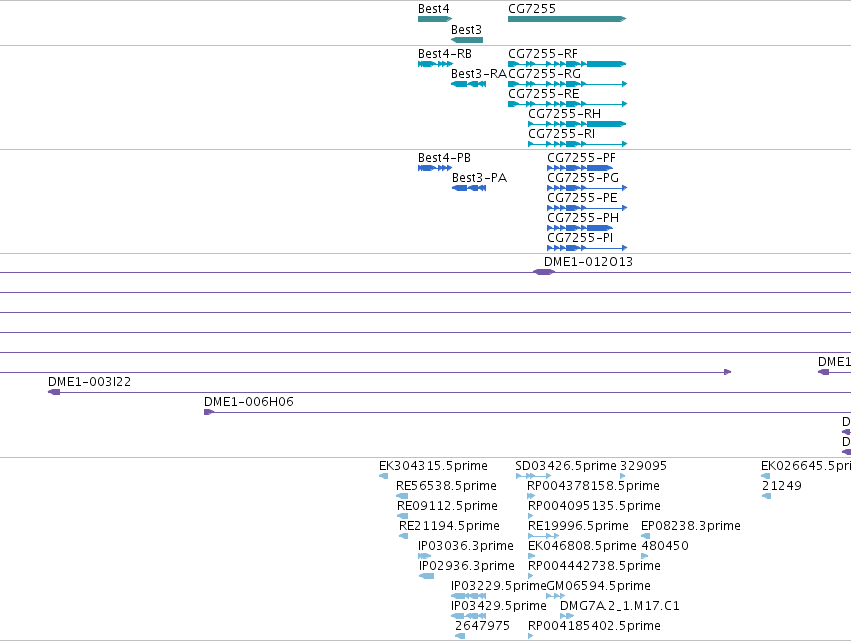Click feature 21249
The image size is (851, 641).
[x=767, y=496]
